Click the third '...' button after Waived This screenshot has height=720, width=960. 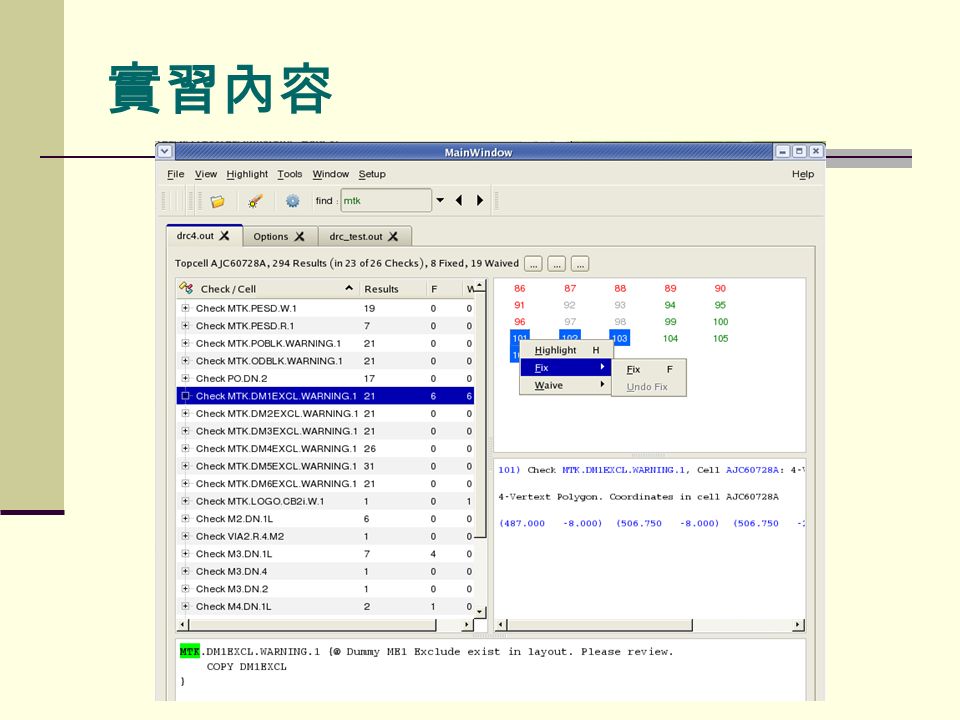pyautogui.click(x=580, y=264)
